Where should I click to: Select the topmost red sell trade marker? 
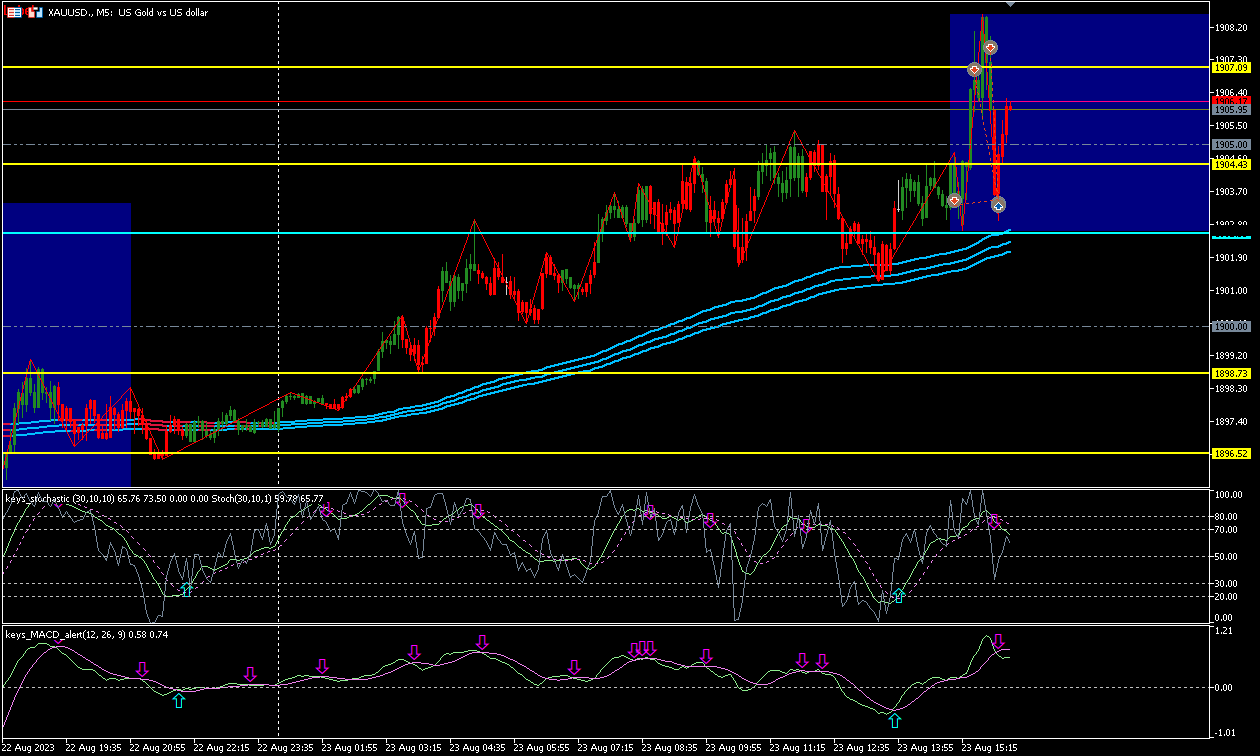coord(990,47)
